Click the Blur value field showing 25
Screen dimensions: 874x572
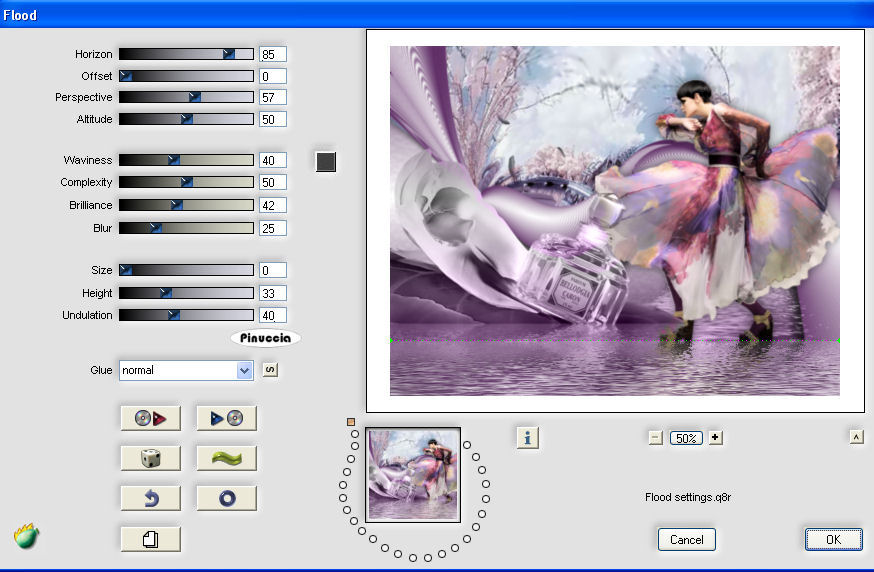click(x=273, y=228)
